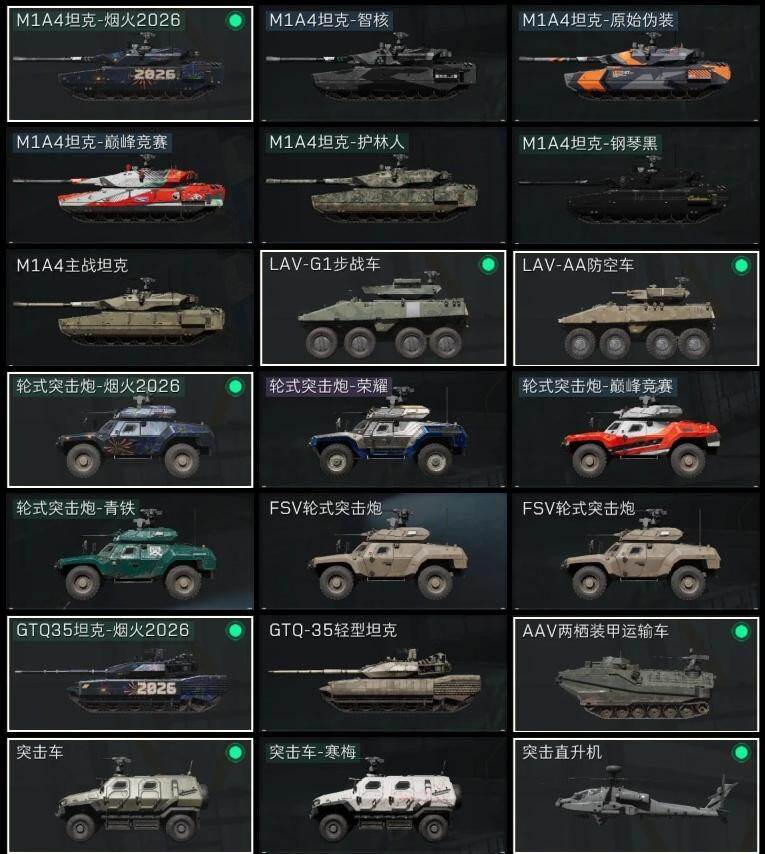
Task: Select LAV-G1步战车 vehicle image
Action: [x=384, y=319]
